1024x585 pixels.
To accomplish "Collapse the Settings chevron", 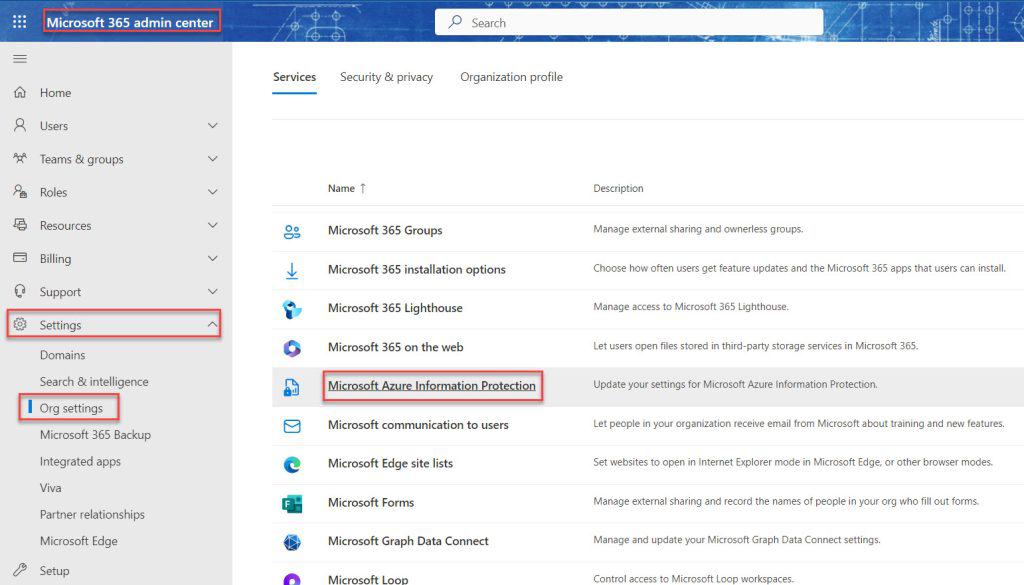I will pos(213,324).
